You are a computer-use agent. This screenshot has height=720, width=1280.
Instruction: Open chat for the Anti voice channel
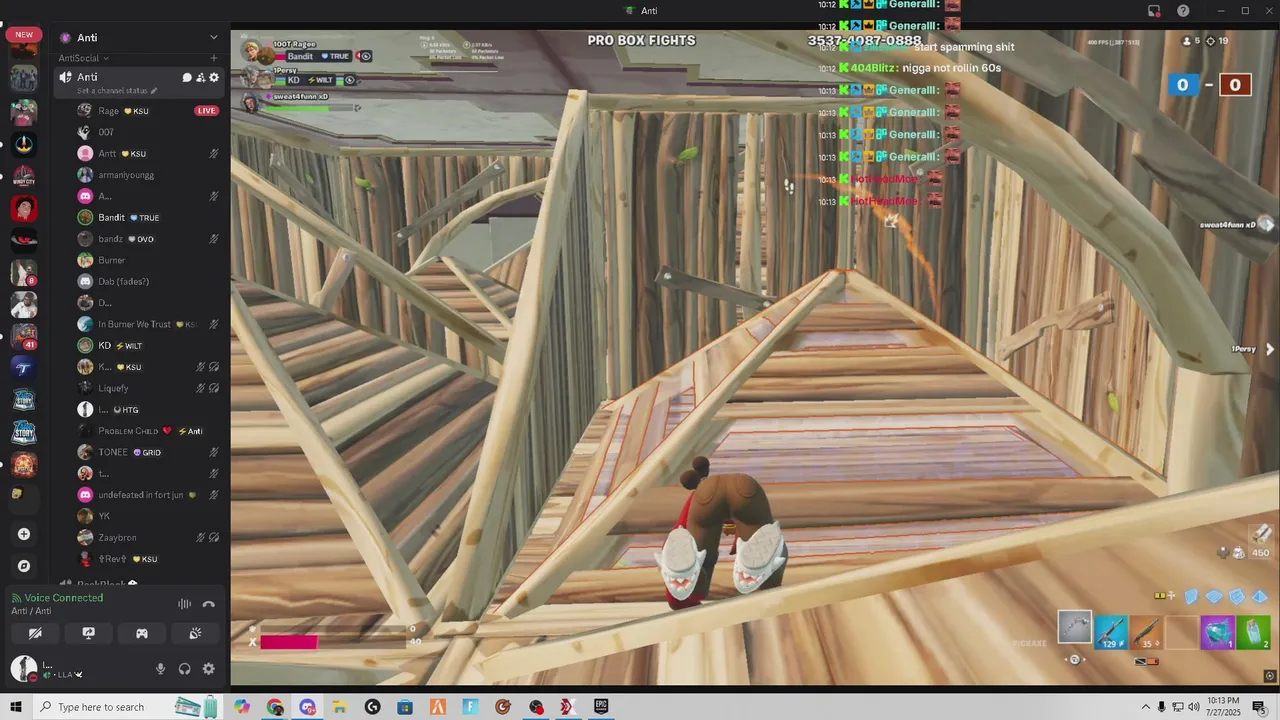(186, 77)
